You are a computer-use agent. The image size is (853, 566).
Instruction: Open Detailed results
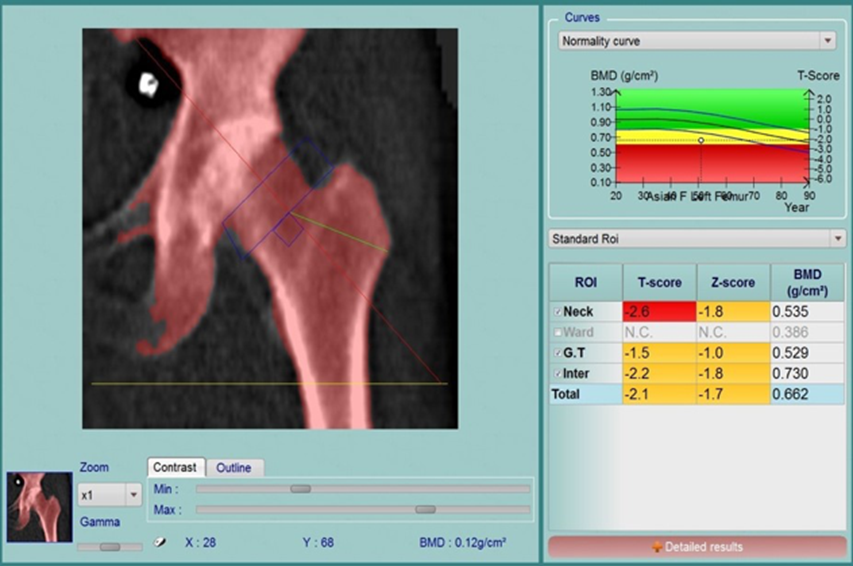[697, 547]
